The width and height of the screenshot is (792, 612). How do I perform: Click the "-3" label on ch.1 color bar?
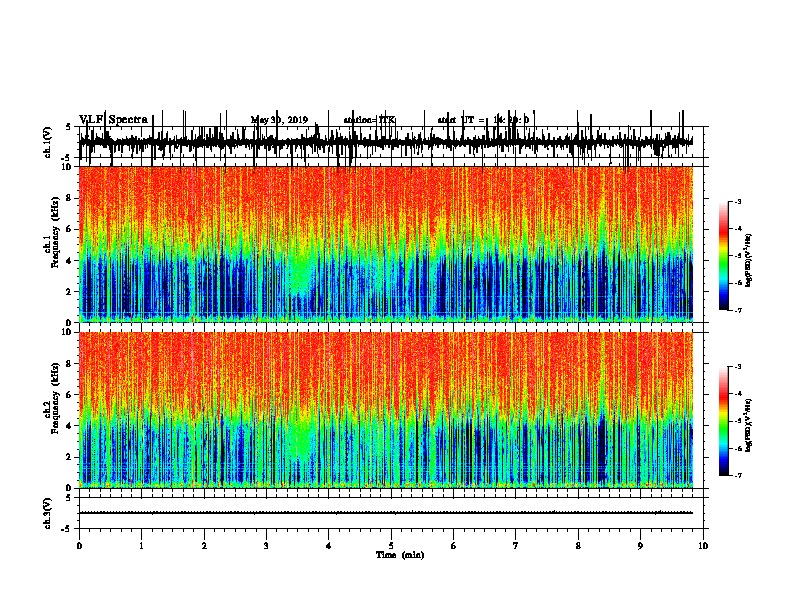click(737, 201)
